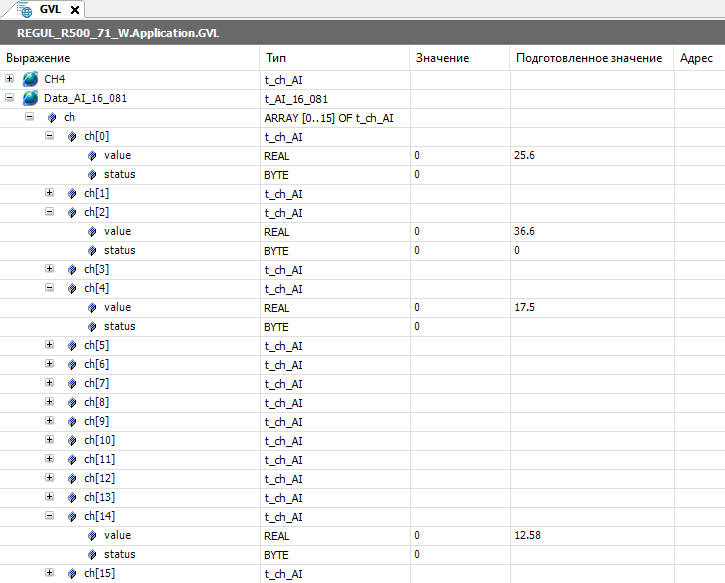725x583 pixels.
Task: Expand the CH4 node
Action: [10, 79]
